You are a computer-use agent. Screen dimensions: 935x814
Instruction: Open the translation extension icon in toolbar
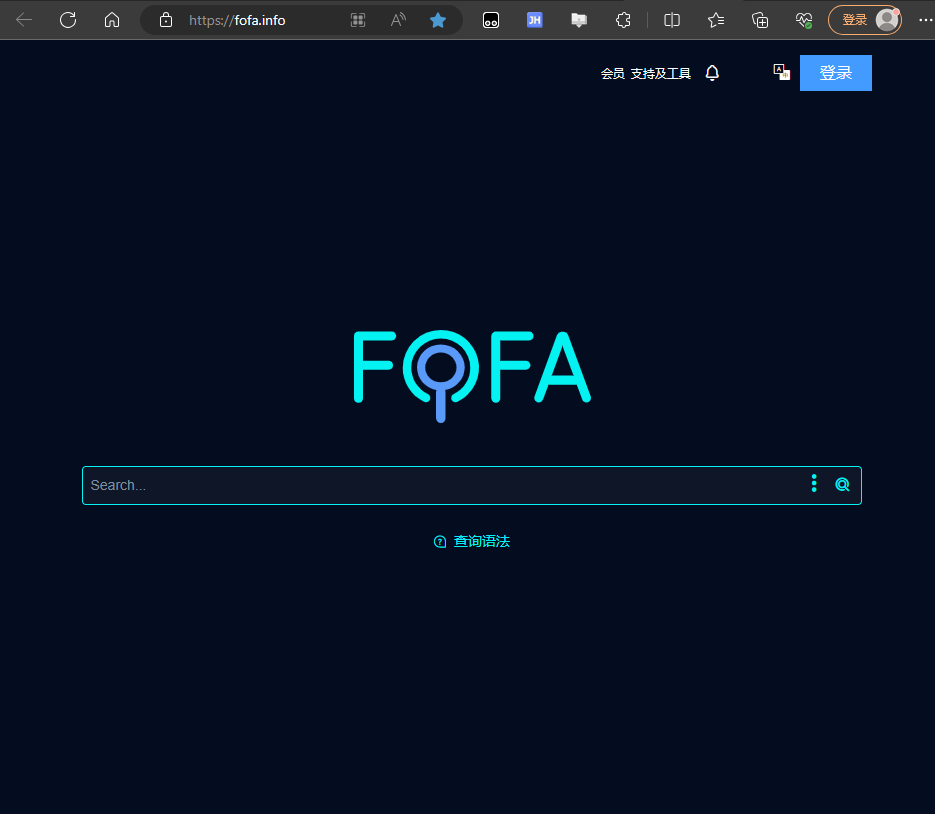coord(579,20)
